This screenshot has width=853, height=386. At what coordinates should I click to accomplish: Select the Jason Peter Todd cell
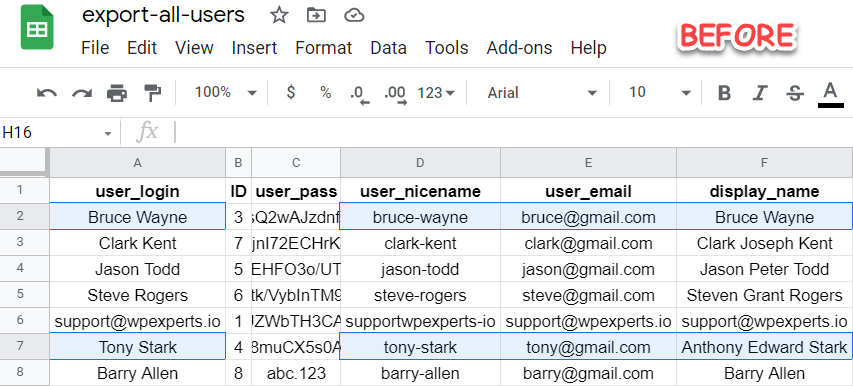765,269
